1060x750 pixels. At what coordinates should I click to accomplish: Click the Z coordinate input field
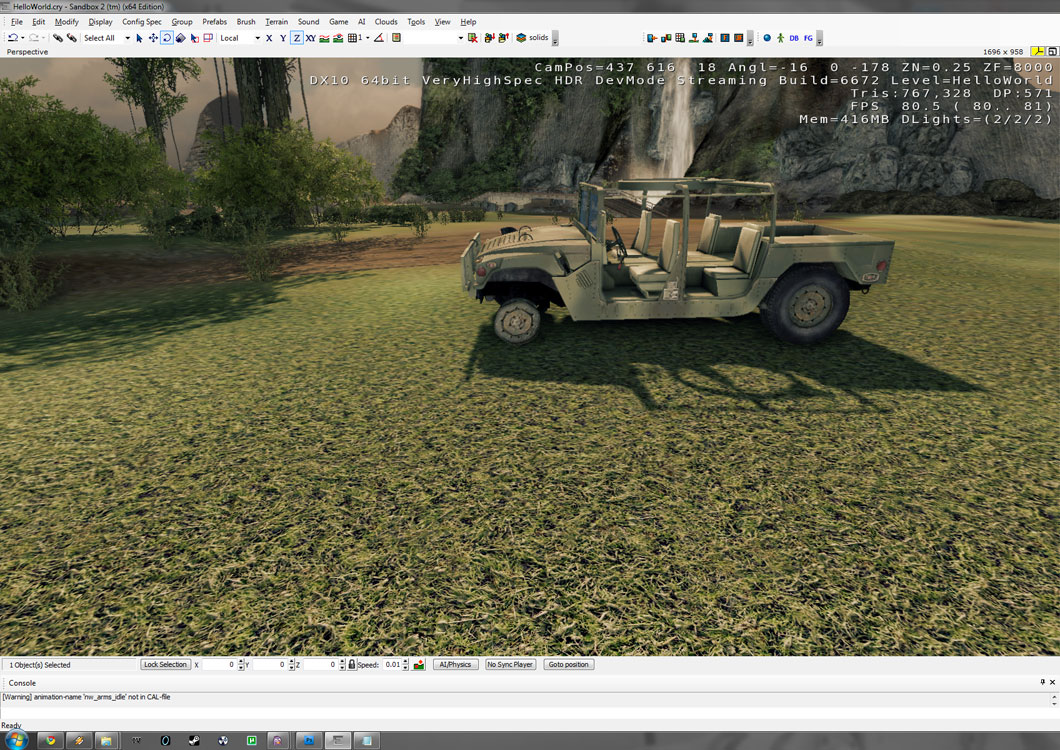tap(320, 665)
